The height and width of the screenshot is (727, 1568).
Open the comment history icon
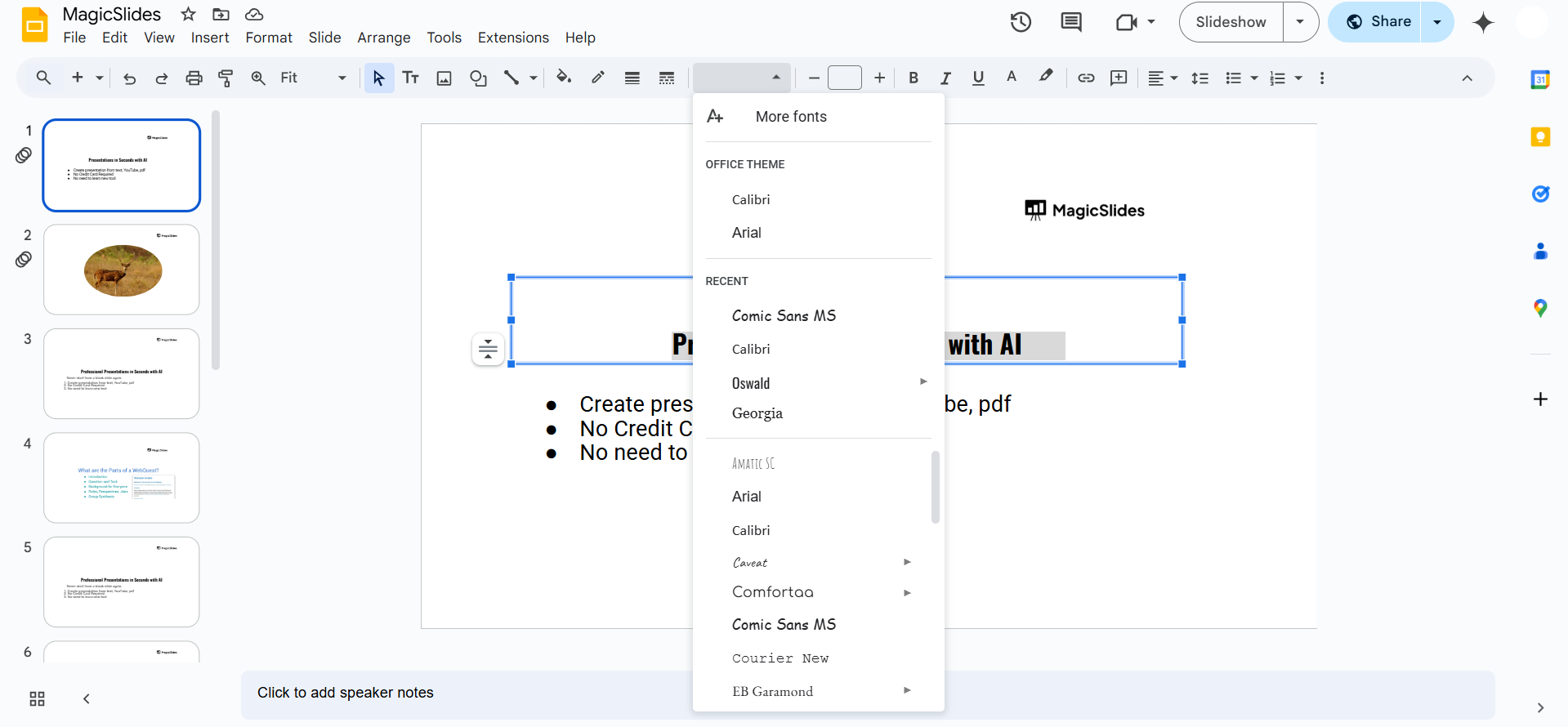point(1071,22)
